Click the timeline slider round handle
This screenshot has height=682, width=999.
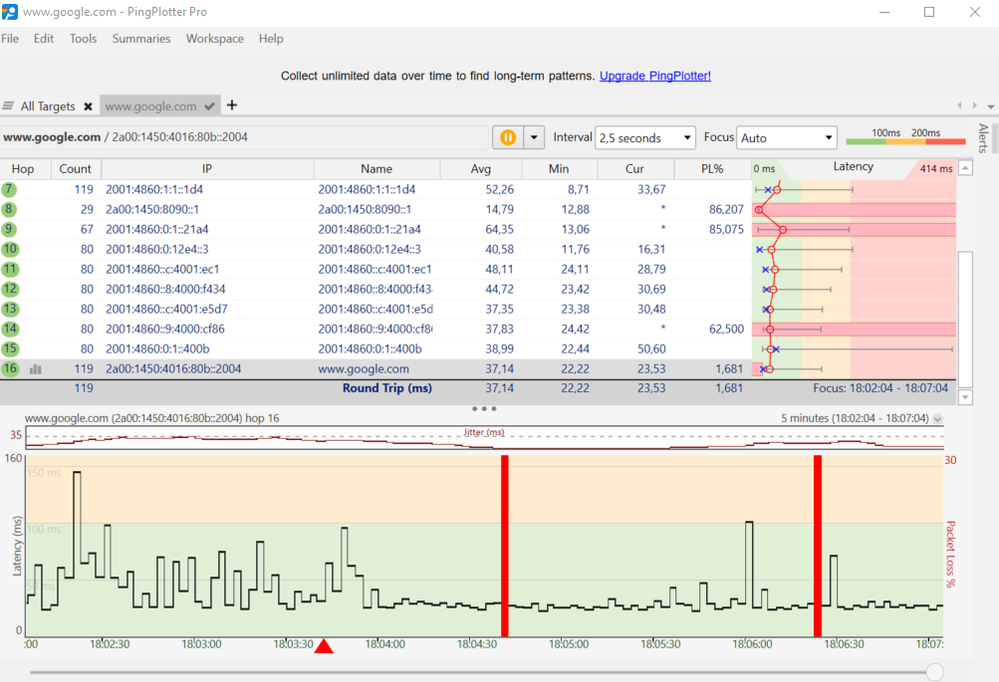coord(935,672)
